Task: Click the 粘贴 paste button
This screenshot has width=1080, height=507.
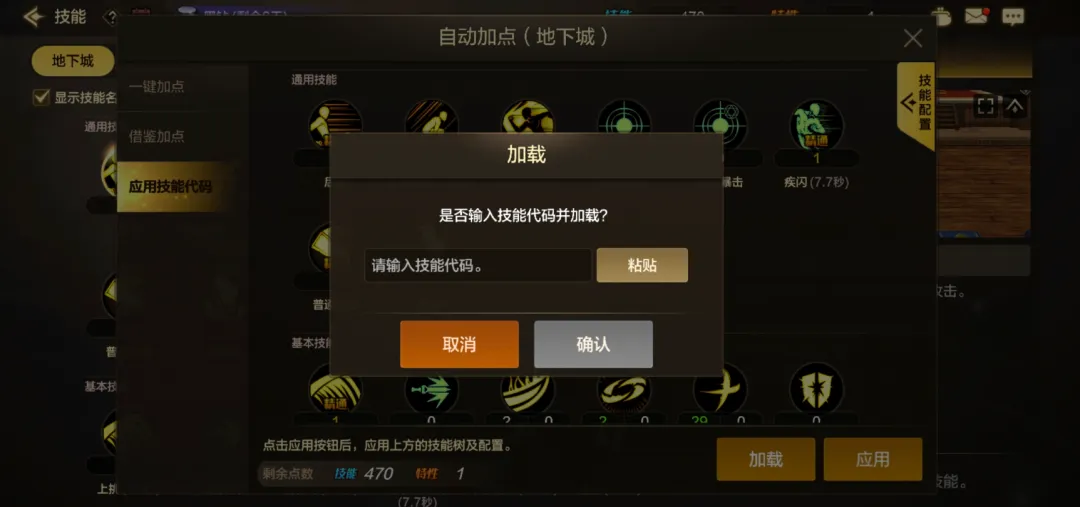Action: point(642,265)
